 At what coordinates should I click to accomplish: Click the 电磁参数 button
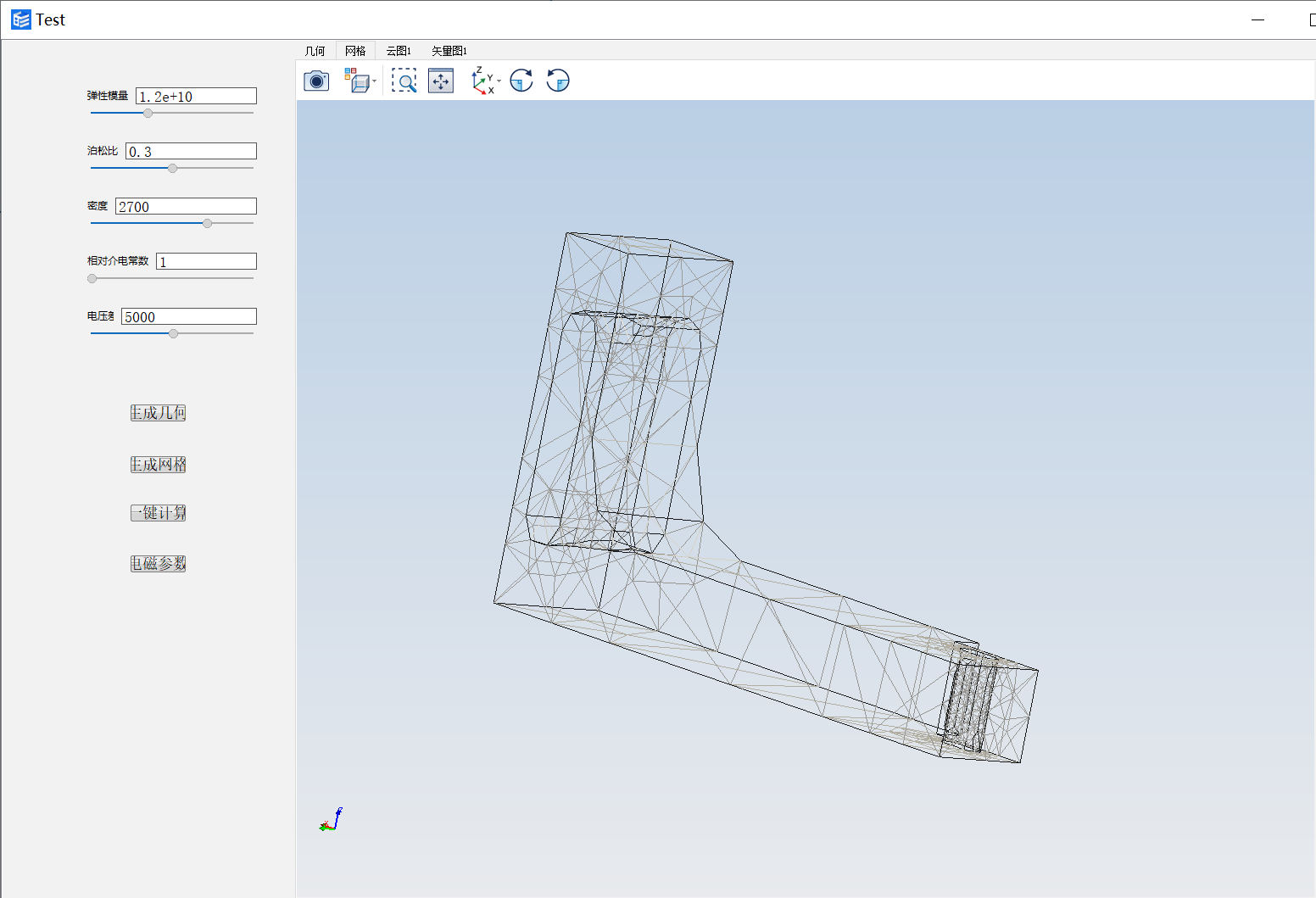[x=158, y=564]
